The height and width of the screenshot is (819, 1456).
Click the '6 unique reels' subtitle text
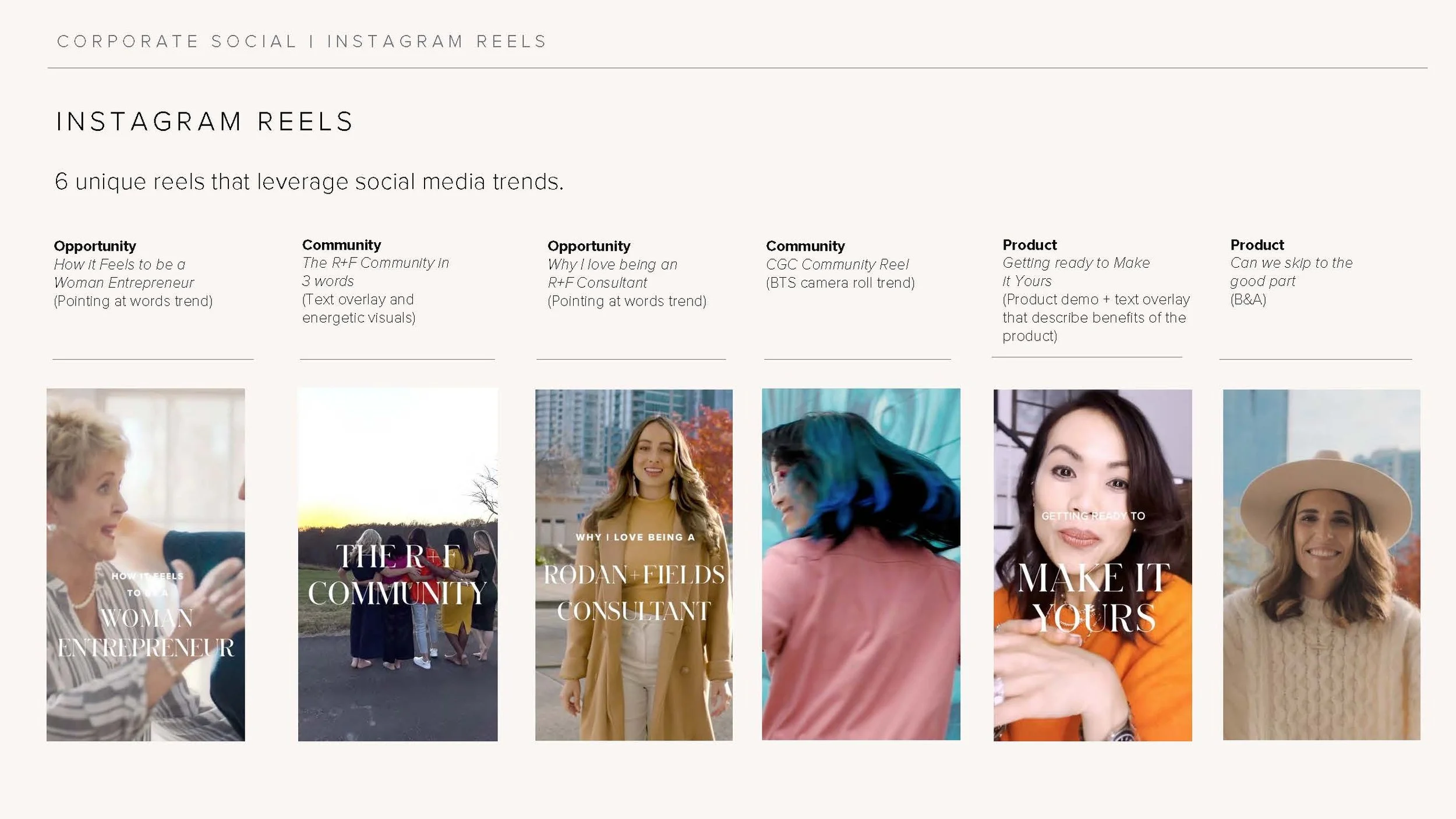click(x=309, y=182)
